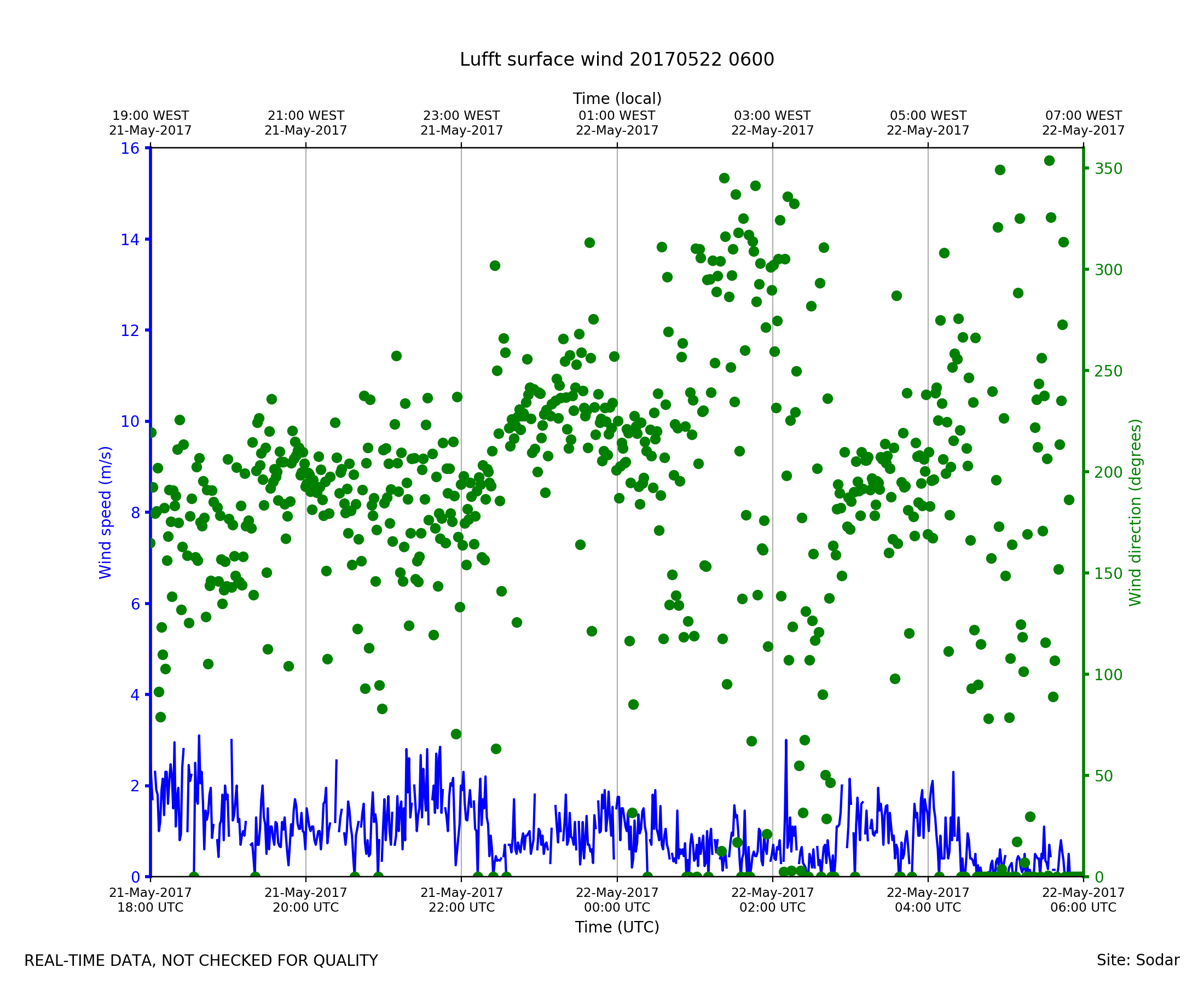The image size is (1204, 985).
Task: Click the blue '10' wind speed tick
Action: (x=130, y=421)
